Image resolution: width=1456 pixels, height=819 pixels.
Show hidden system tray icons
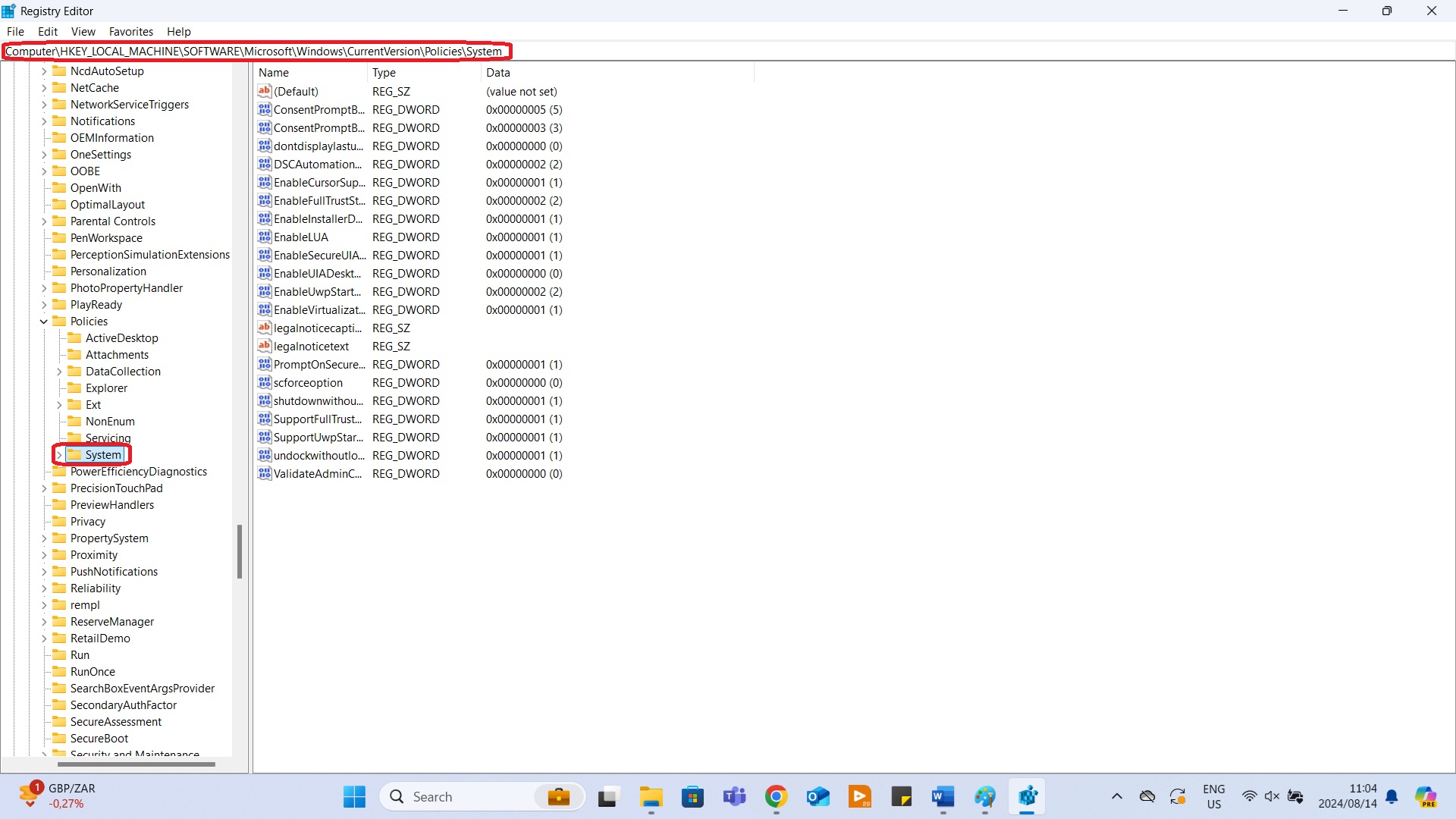(1116, 797)
